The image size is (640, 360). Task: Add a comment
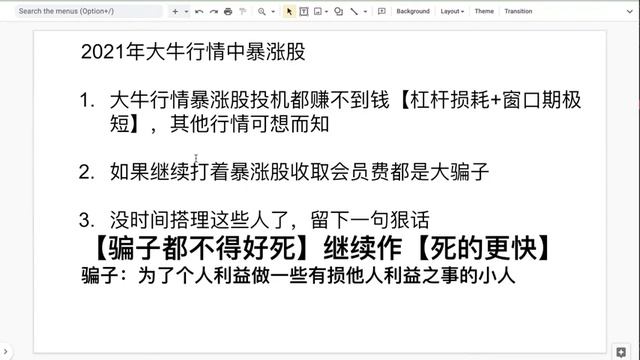pos(382,11)
